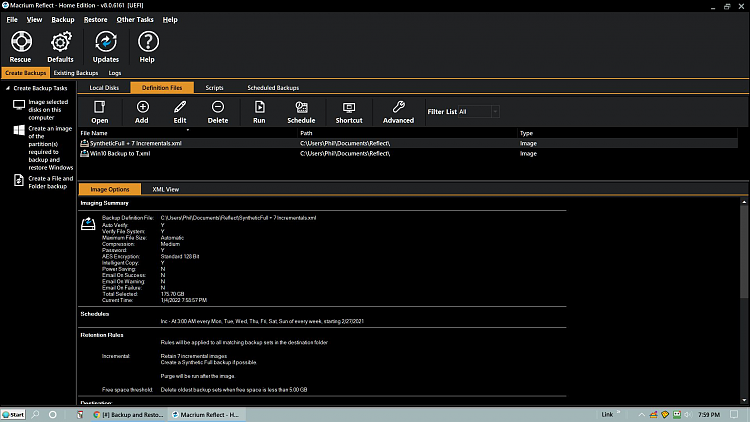Switch to the XML View tab
The height and width of the screenshot is (422, 750).
click(x=165, y=189)
